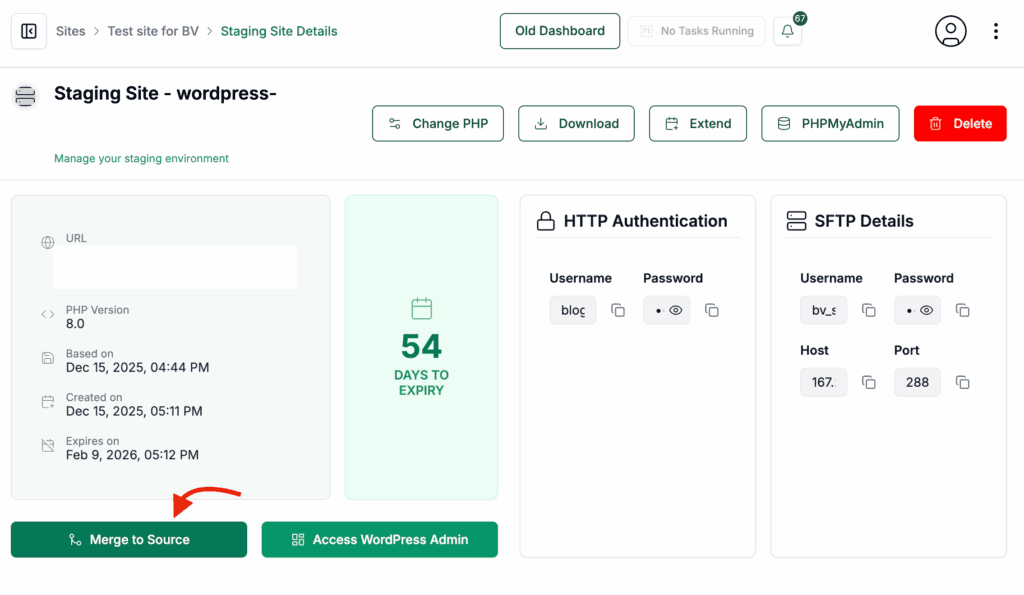Select Staging Site Details breadcrumb
1024x595 pixels.
pyautogui.click(x=279, y=31)
